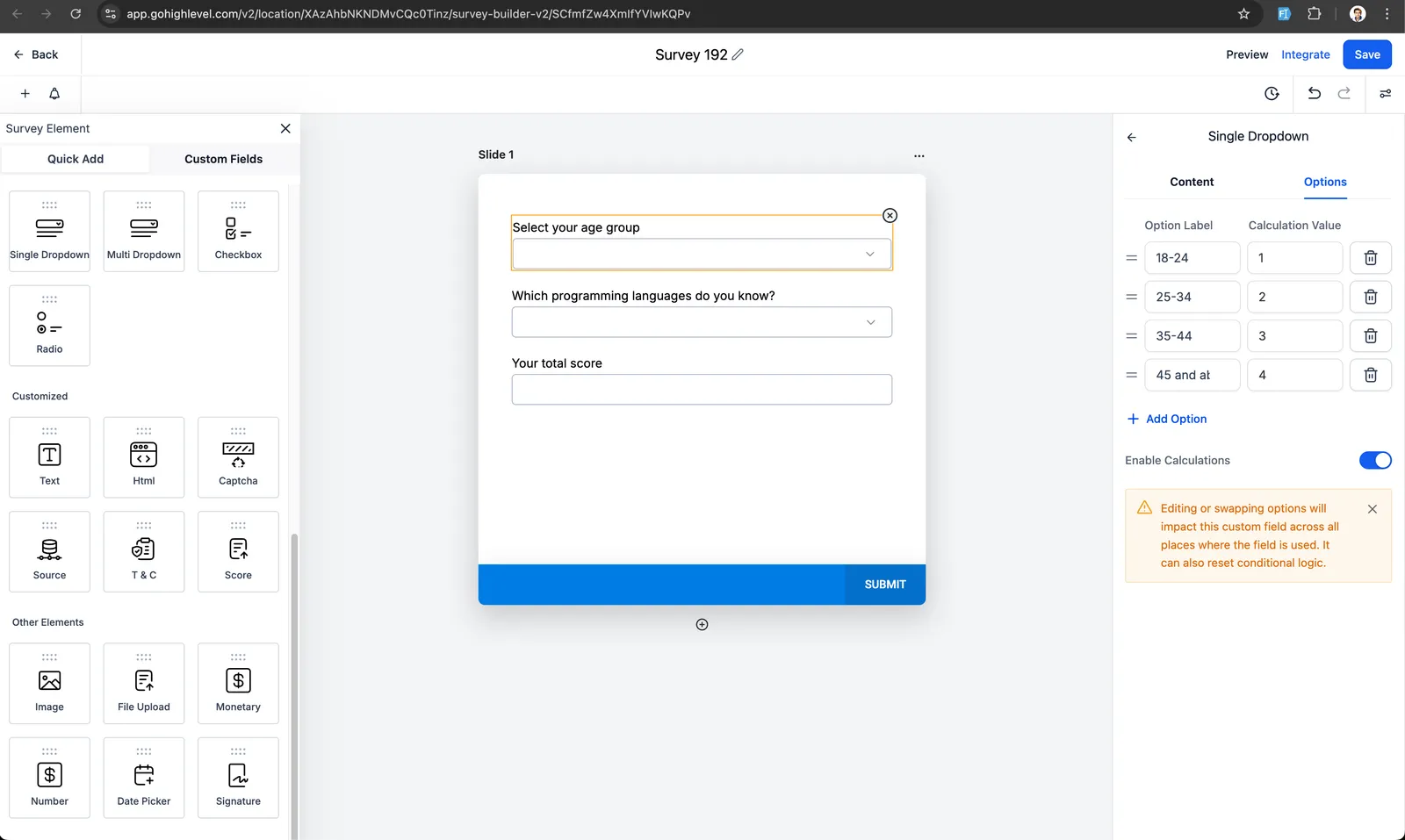
Task: Edit the 18-24 option label
Action: click(x=1192, y=258)
